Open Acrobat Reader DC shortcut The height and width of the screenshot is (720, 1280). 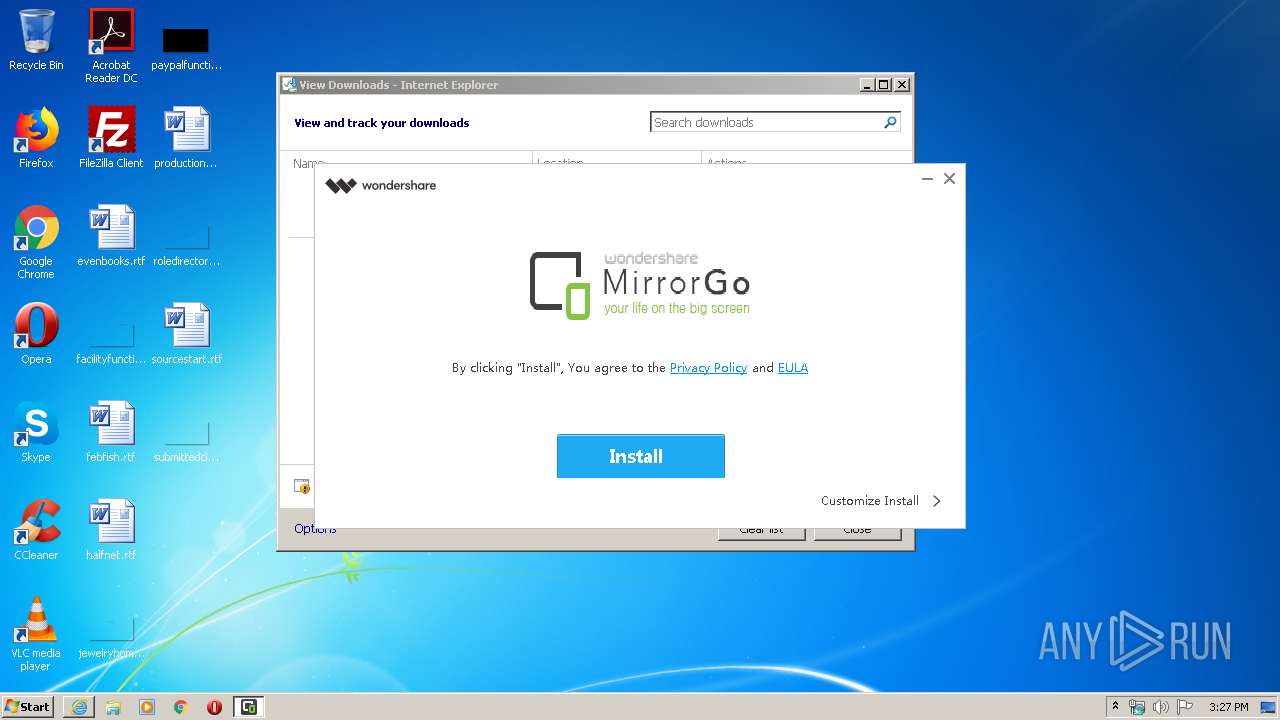click(x=111, y=46)
